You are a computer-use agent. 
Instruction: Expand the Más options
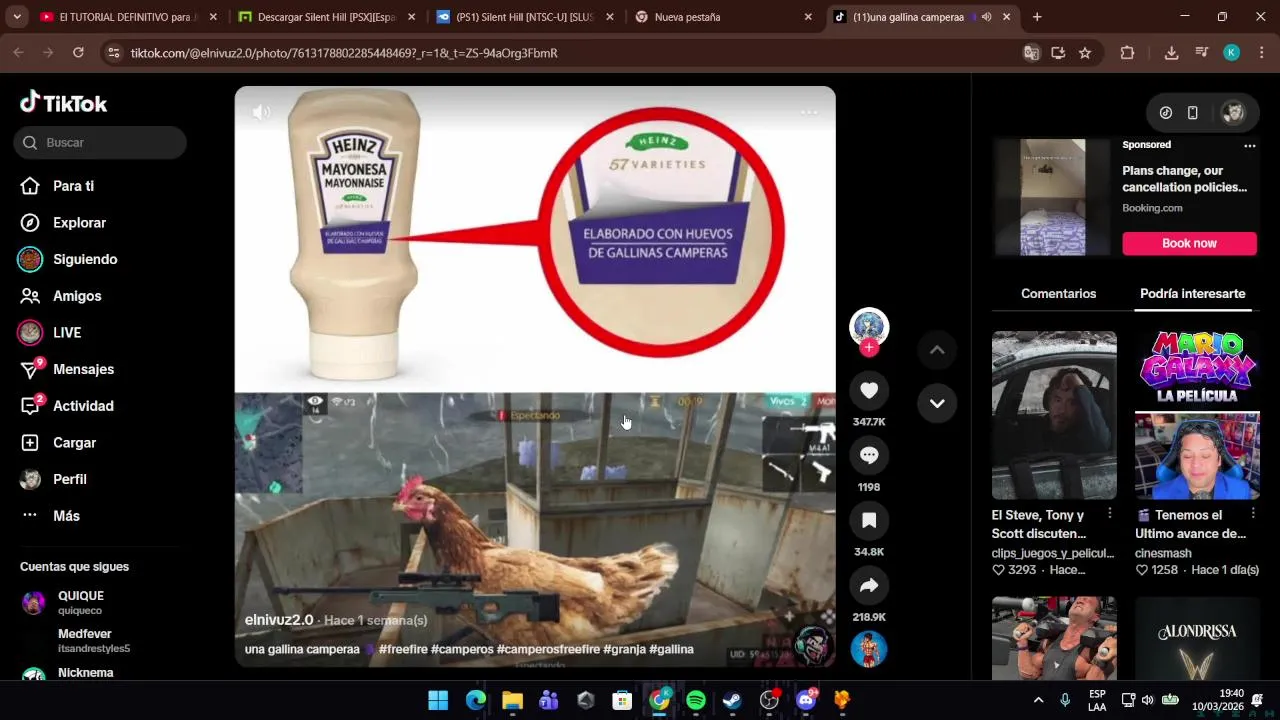(52, 516)
